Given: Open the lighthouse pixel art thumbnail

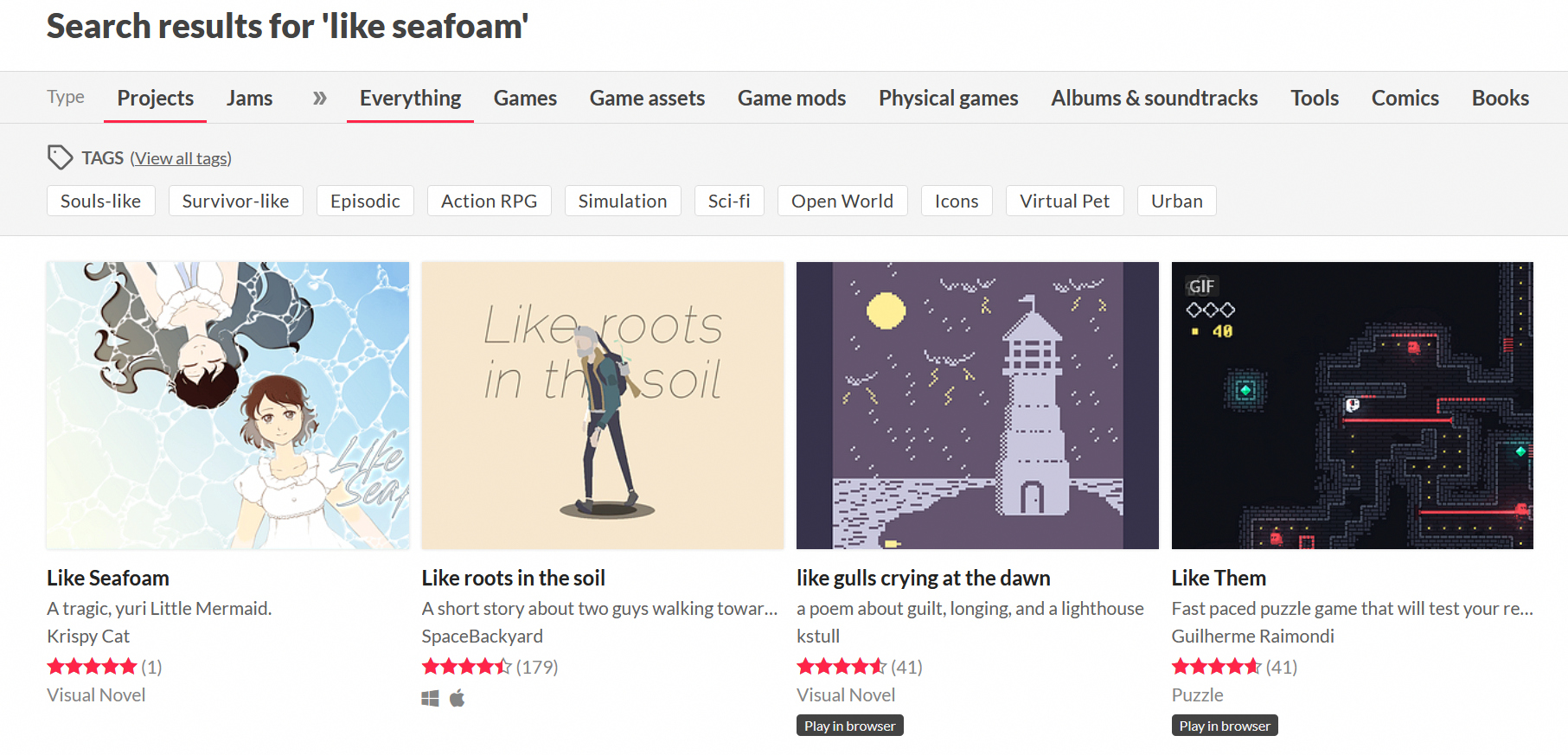Looking at the screenshot, I should coord(977,405).
